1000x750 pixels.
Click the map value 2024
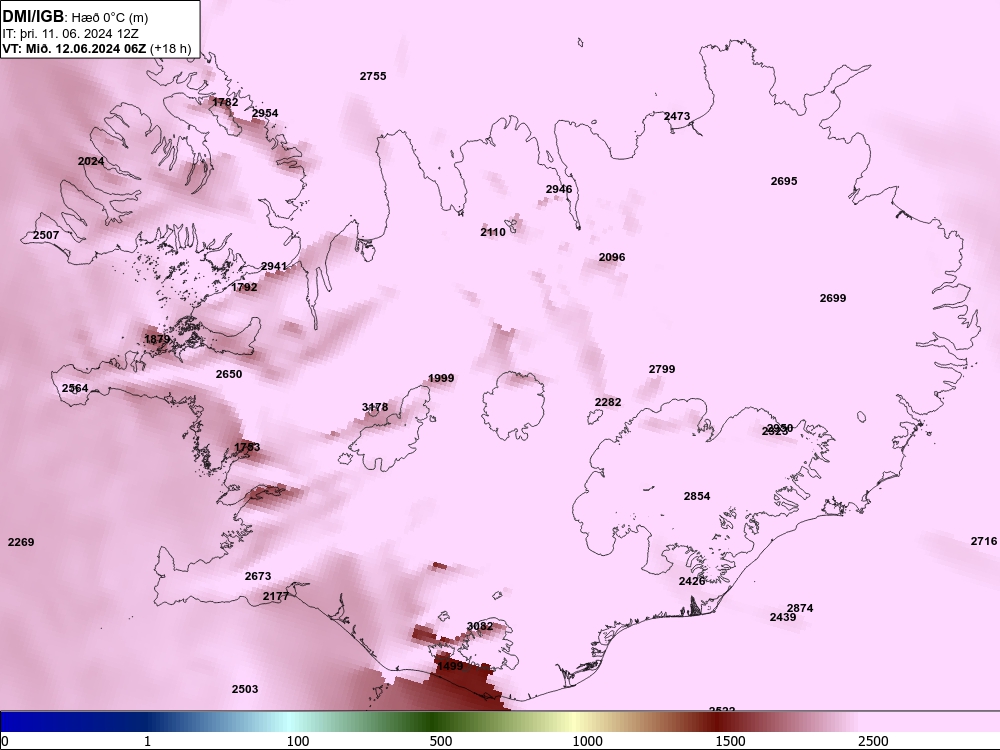tap(91, 161)
